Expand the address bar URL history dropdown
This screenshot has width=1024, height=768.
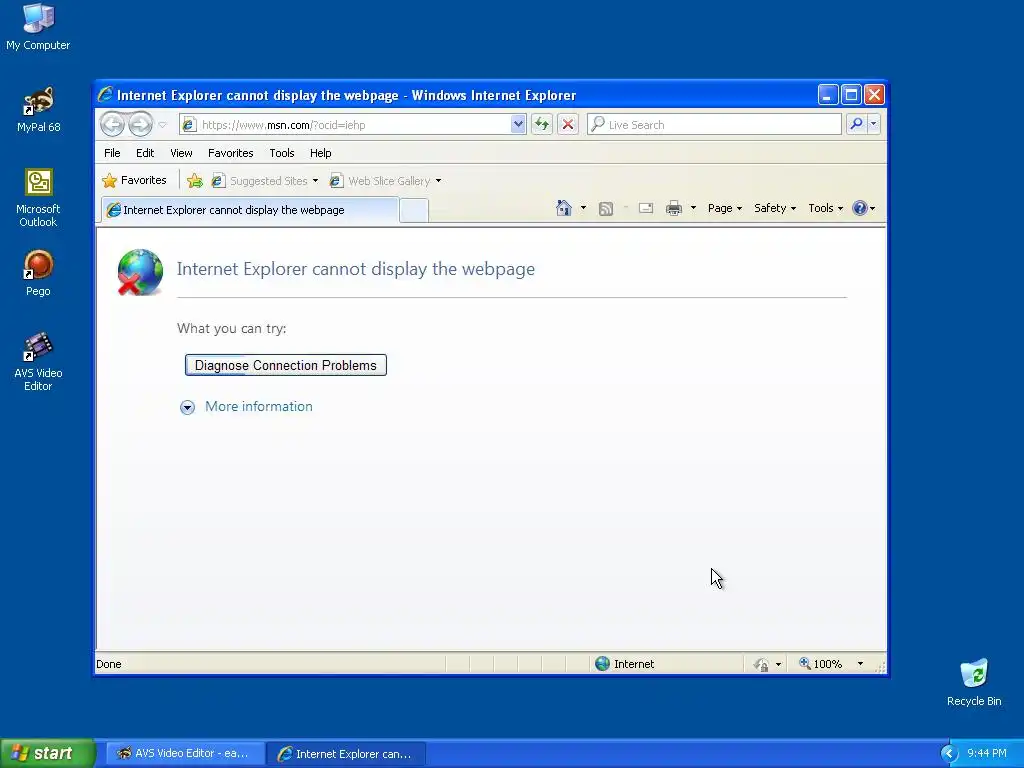tap(518, 124)
